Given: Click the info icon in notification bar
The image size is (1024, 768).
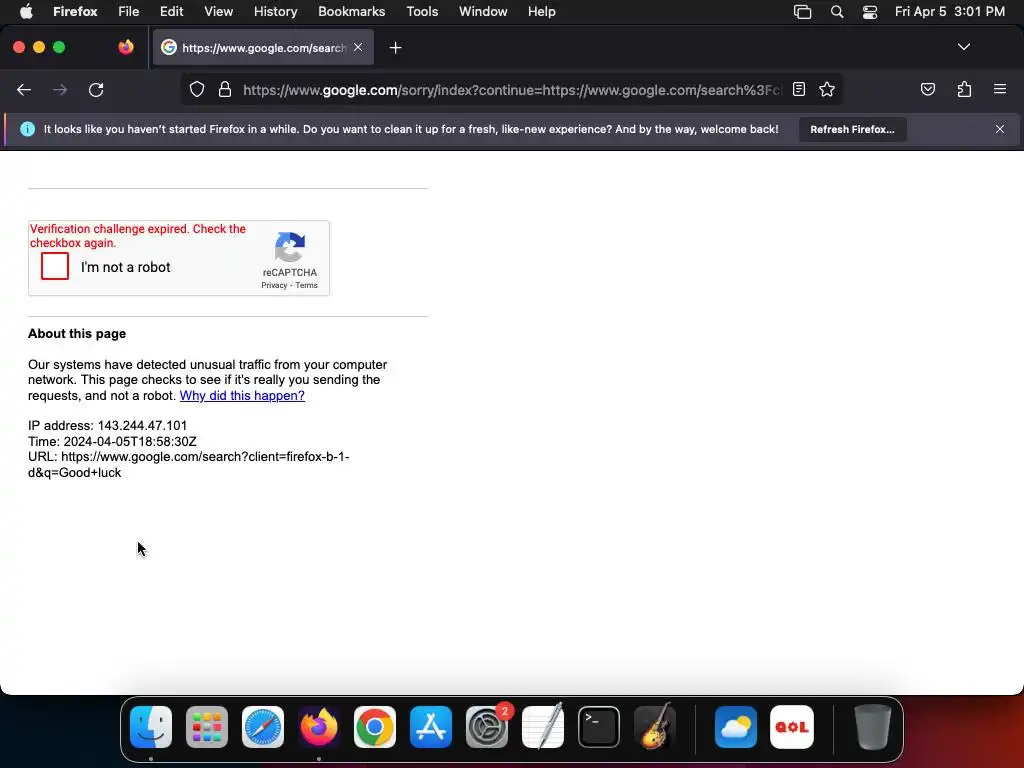Looking at the screenshot, I should 27,129.
